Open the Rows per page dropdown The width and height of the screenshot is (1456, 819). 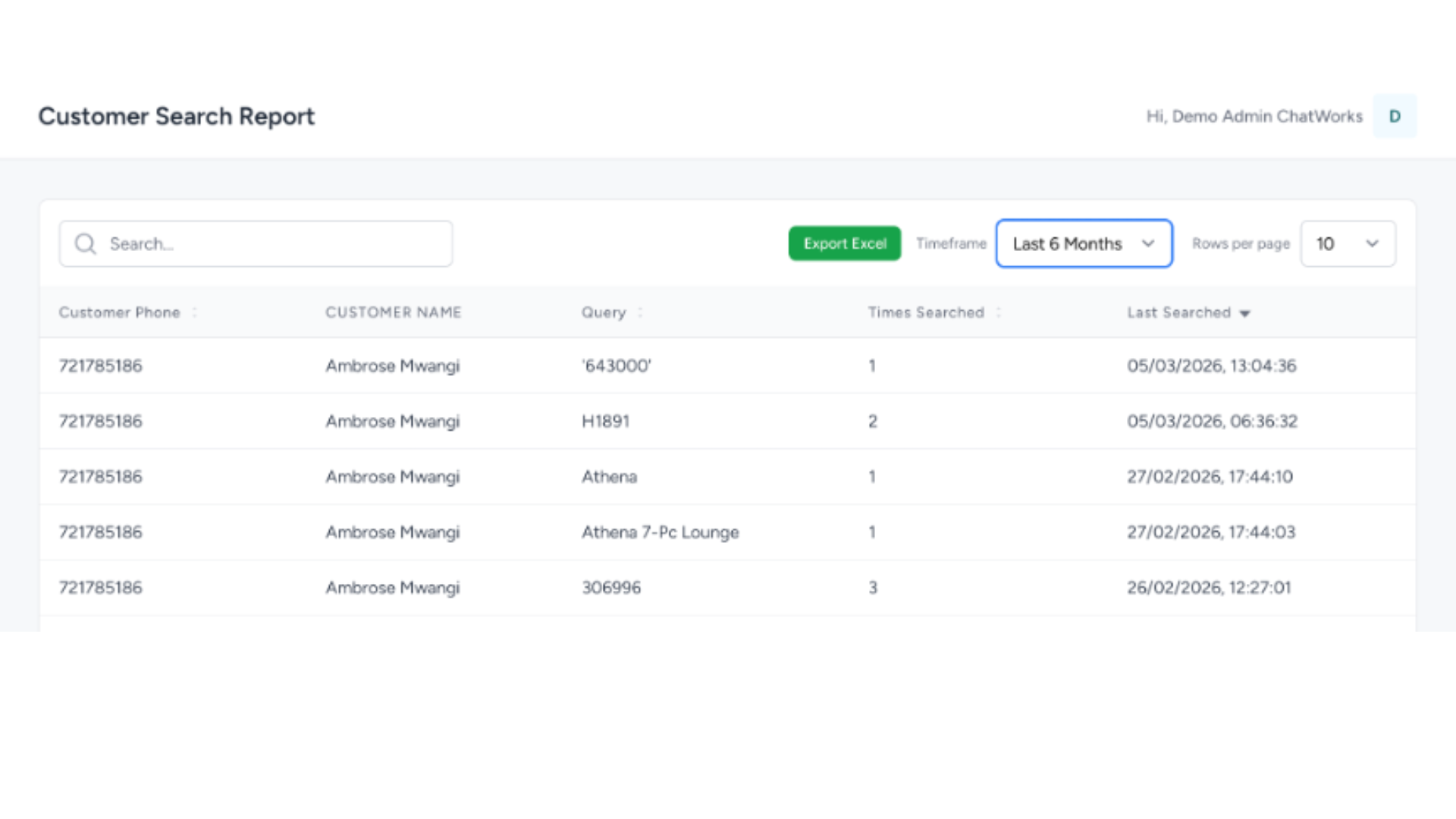(x=1348, y=243)
